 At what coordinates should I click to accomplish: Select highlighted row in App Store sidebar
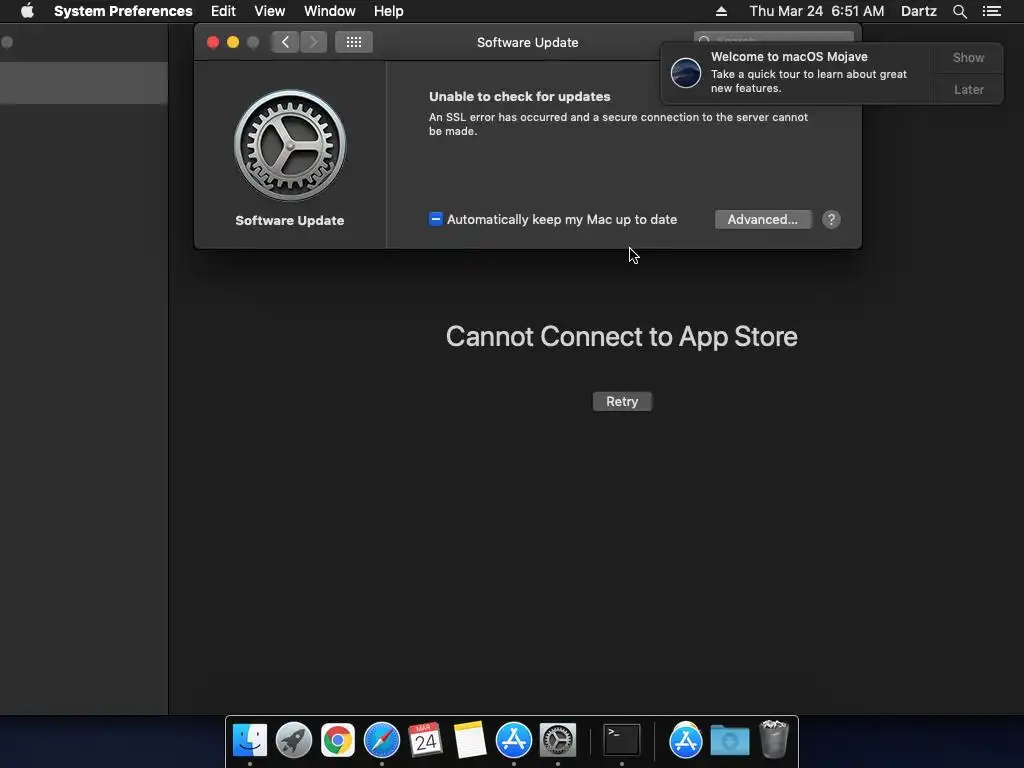pos(84,83)
